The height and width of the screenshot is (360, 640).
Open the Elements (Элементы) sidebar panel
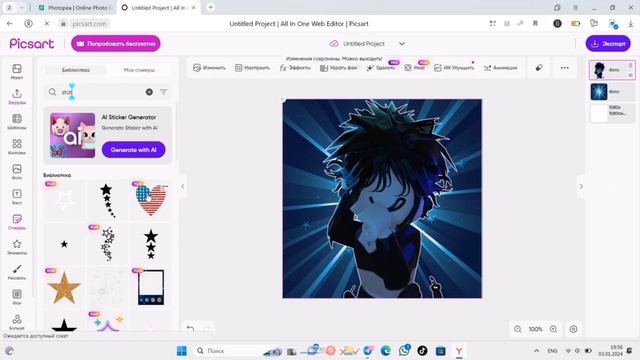click(17, 247)
